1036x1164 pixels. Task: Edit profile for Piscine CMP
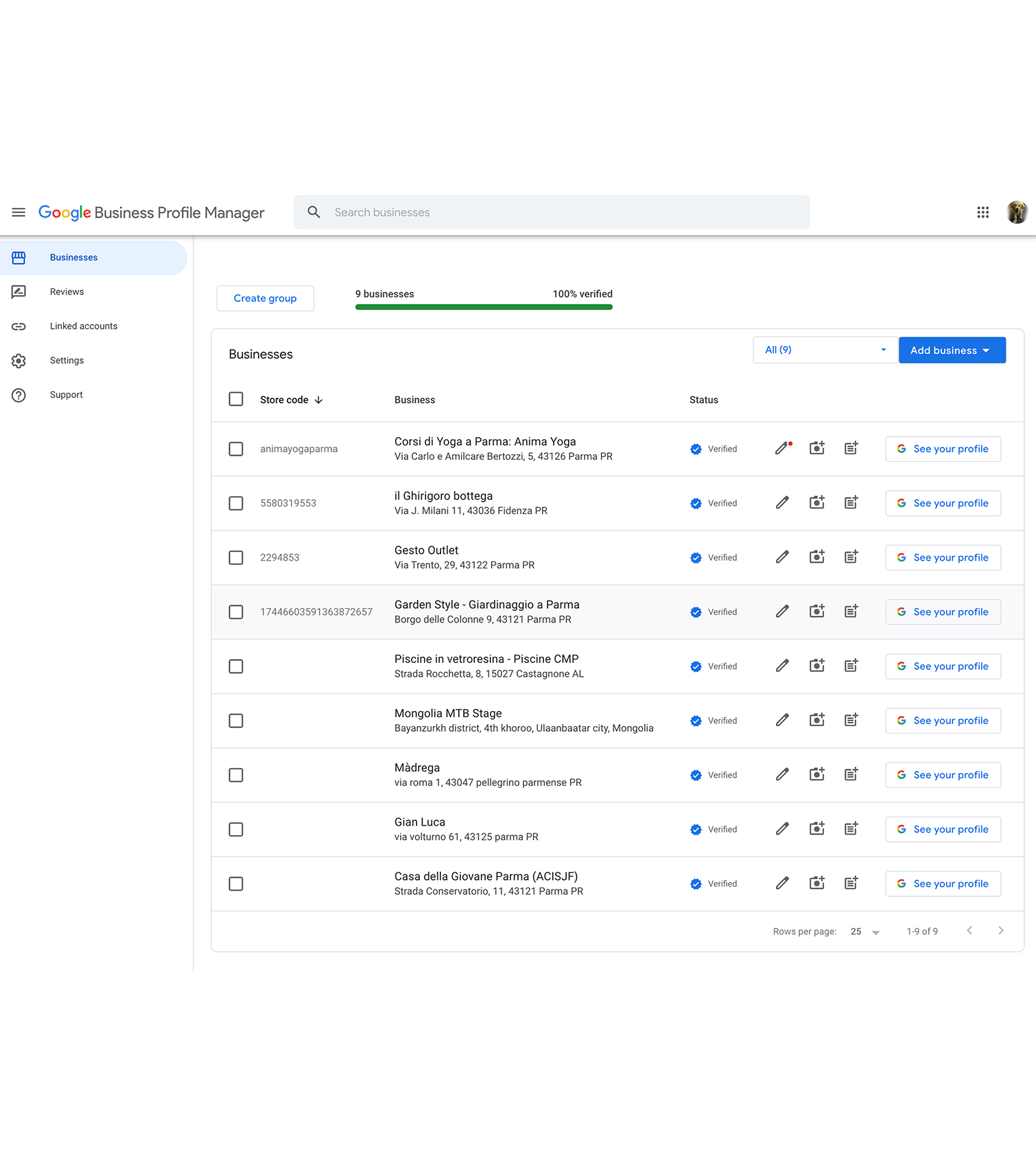[x=782, y=666]
